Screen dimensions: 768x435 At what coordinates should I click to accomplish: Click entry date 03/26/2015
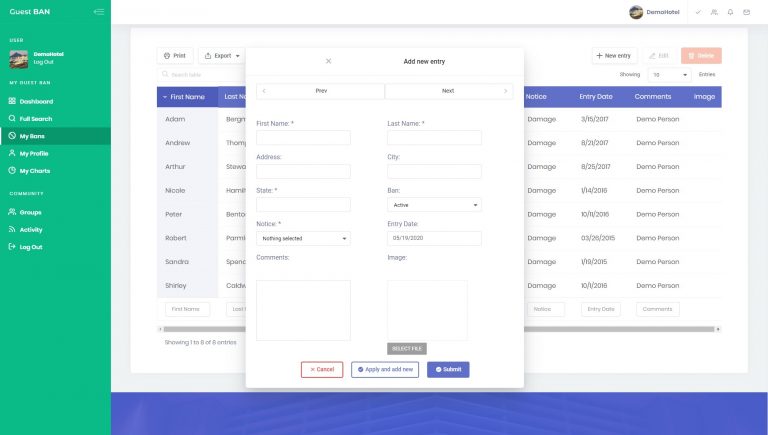click(x=598, y=238)
